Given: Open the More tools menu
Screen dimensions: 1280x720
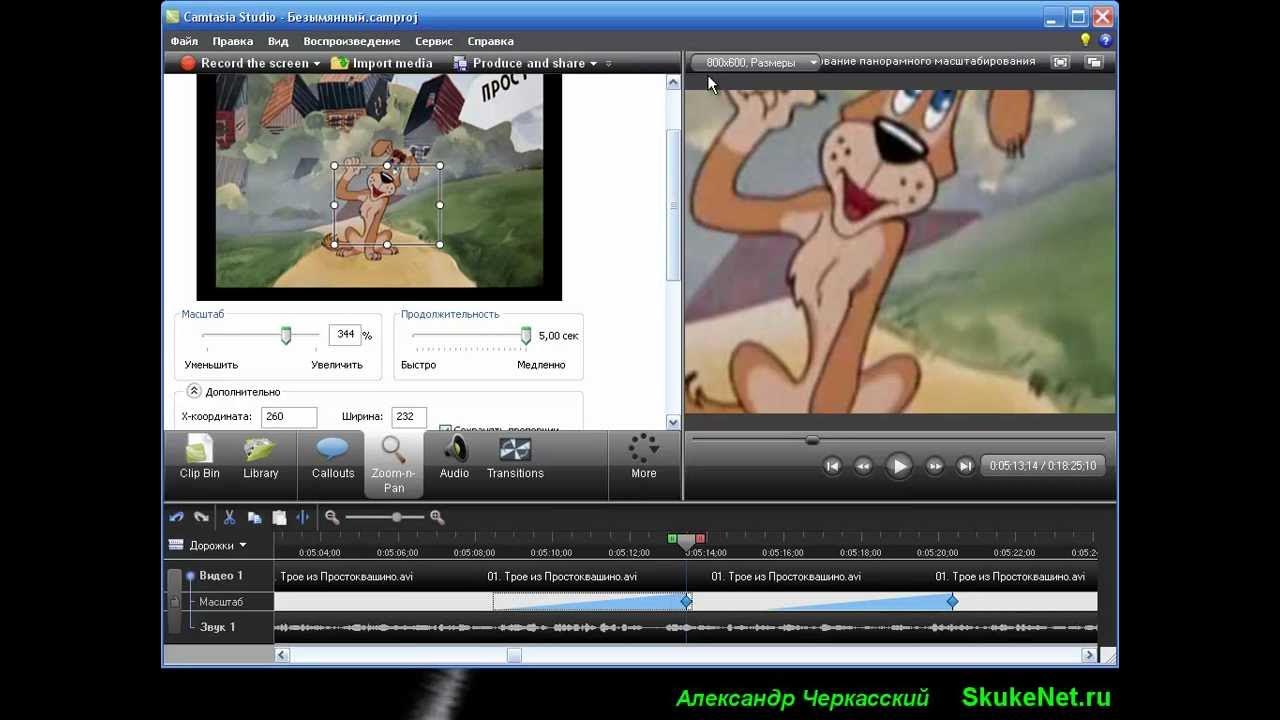Looking at the screenshot, I should coord(644,458).
